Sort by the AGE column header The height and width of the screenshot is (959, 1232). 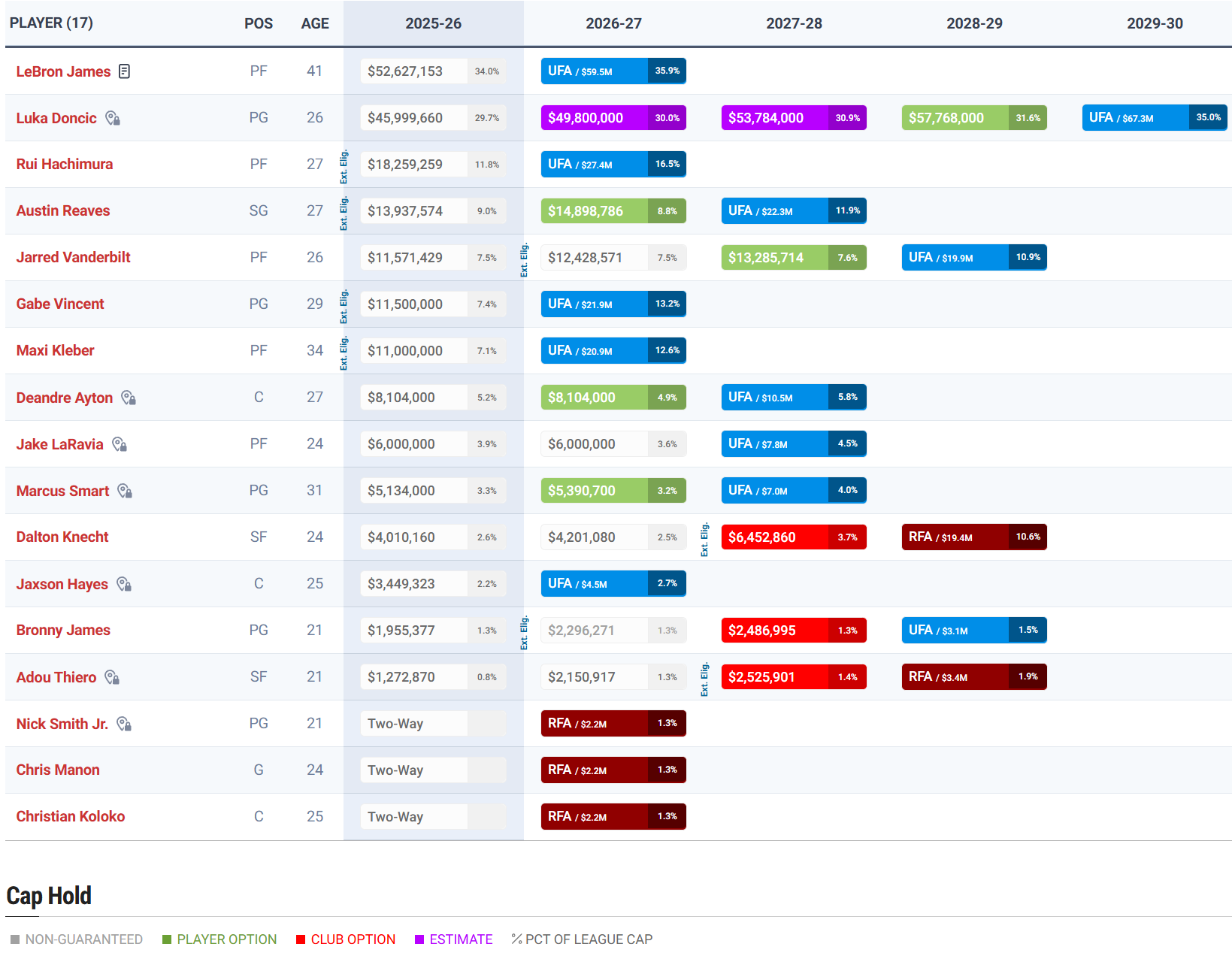(x=315, y=23)
